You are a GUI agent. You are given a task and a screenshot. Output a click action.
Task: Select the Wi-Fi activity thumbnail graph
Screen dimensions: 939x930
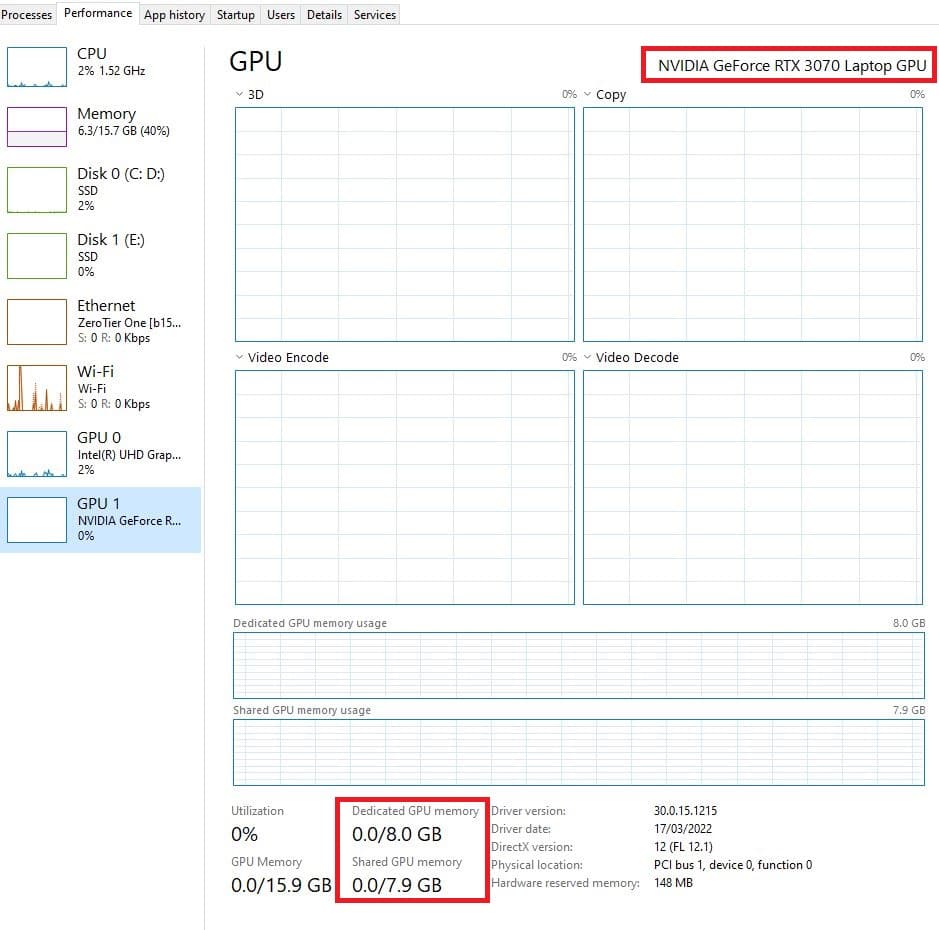pyautogui.click(x=37, y=387)
